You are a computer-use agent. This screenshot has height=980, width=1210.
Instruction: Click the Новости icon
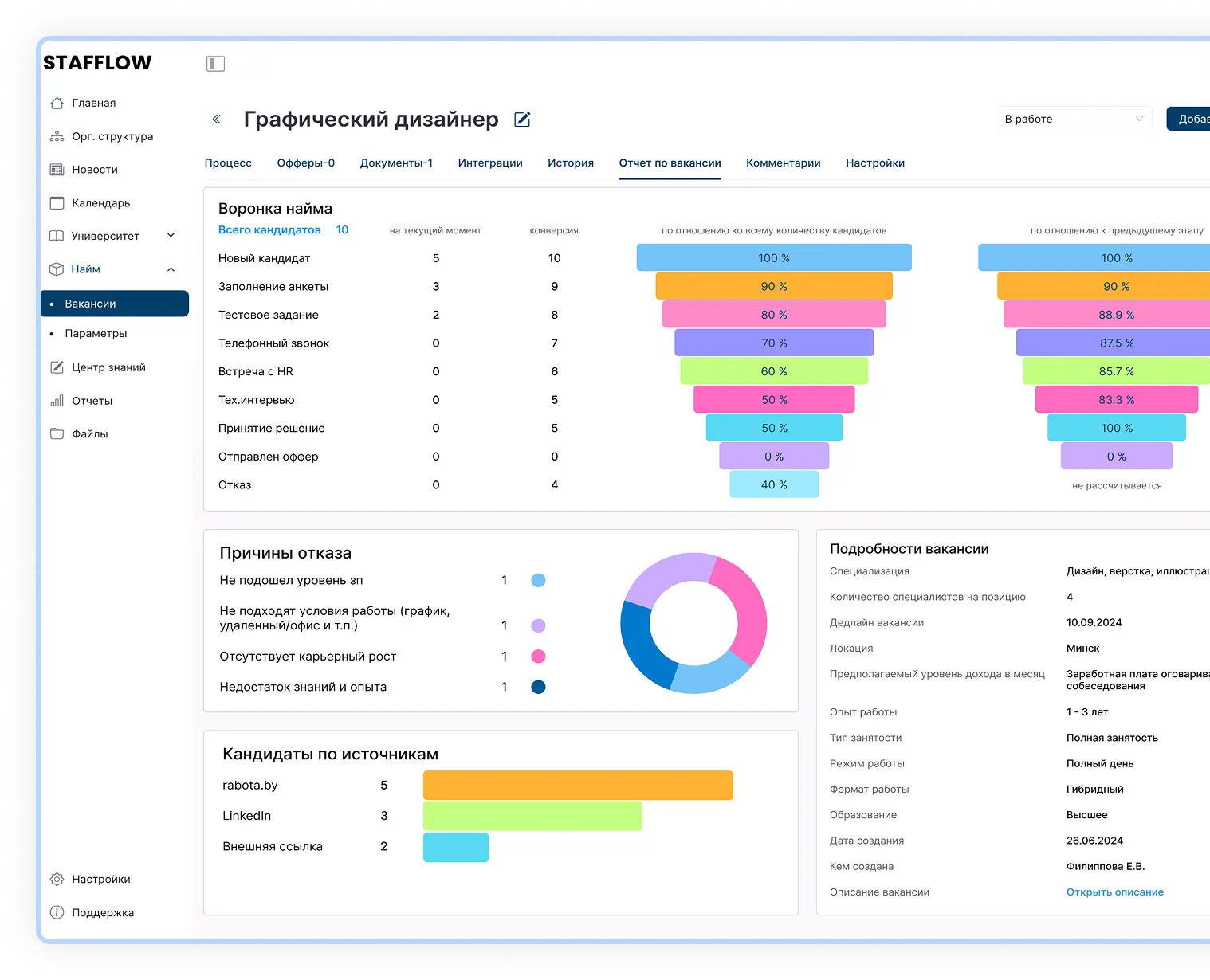[57, 170]
